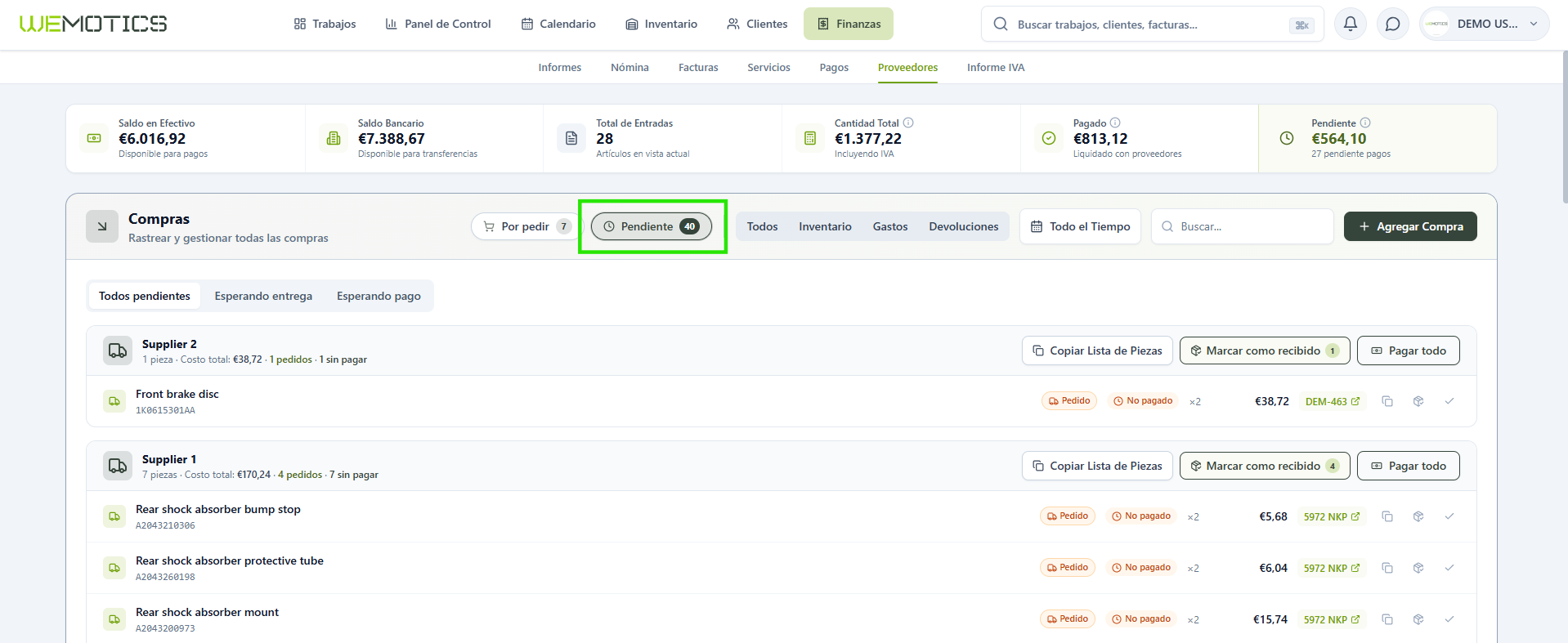Image resolution: width=1568 pixels, height=643 pixels.
Task: Switch to the Pagos tab
Action: (834, 68)
